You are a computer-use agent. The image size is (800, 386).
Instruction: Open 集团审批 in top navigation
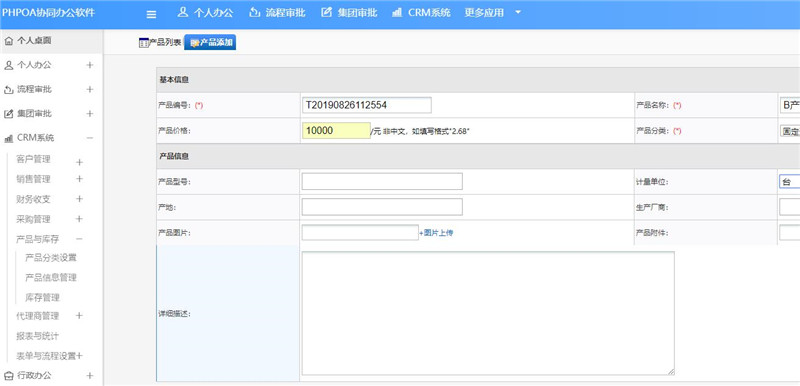tap(349, 13)
